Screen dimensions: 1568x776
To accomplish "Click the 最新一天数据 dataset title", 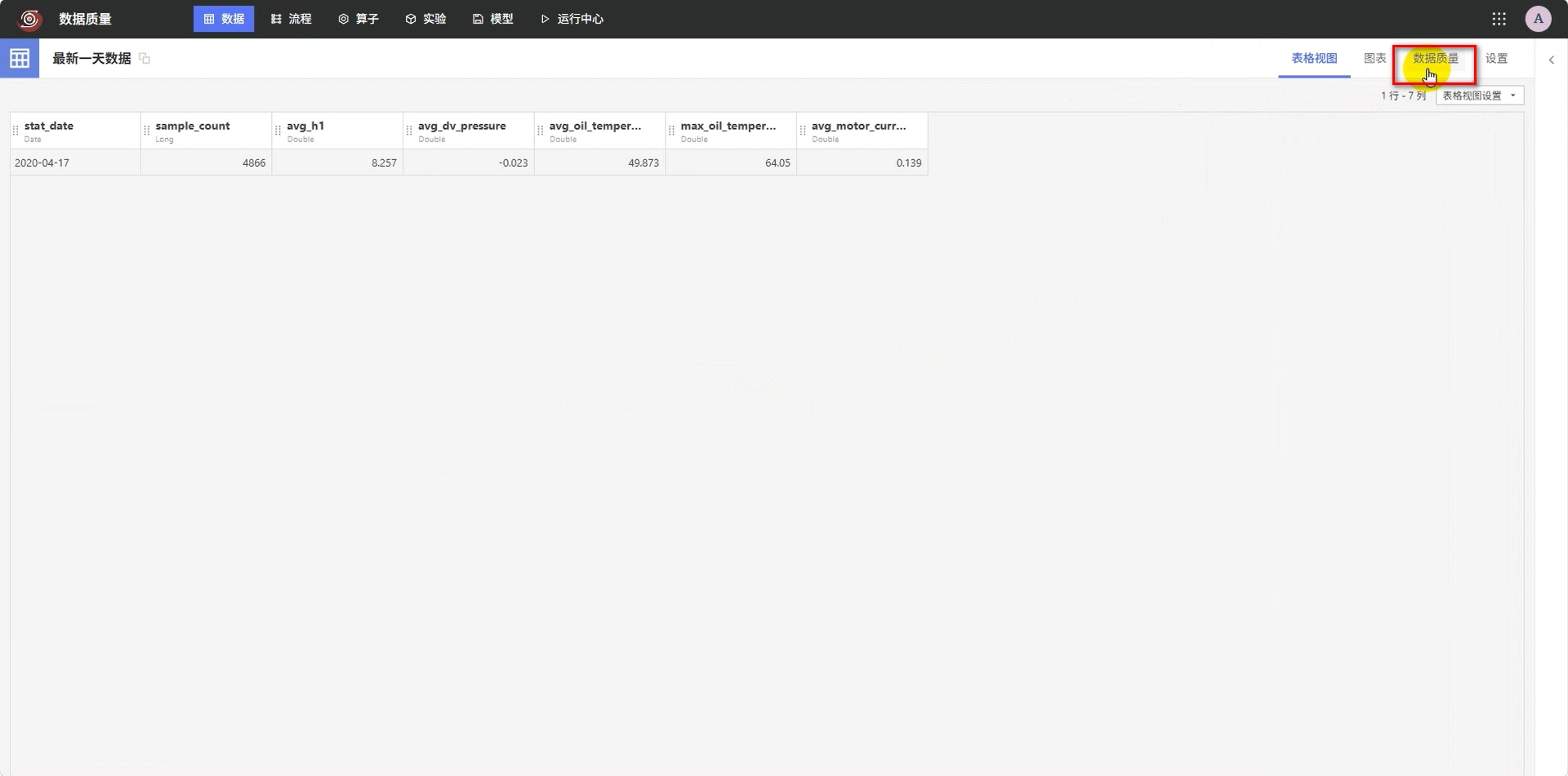I will coord(91,58).
